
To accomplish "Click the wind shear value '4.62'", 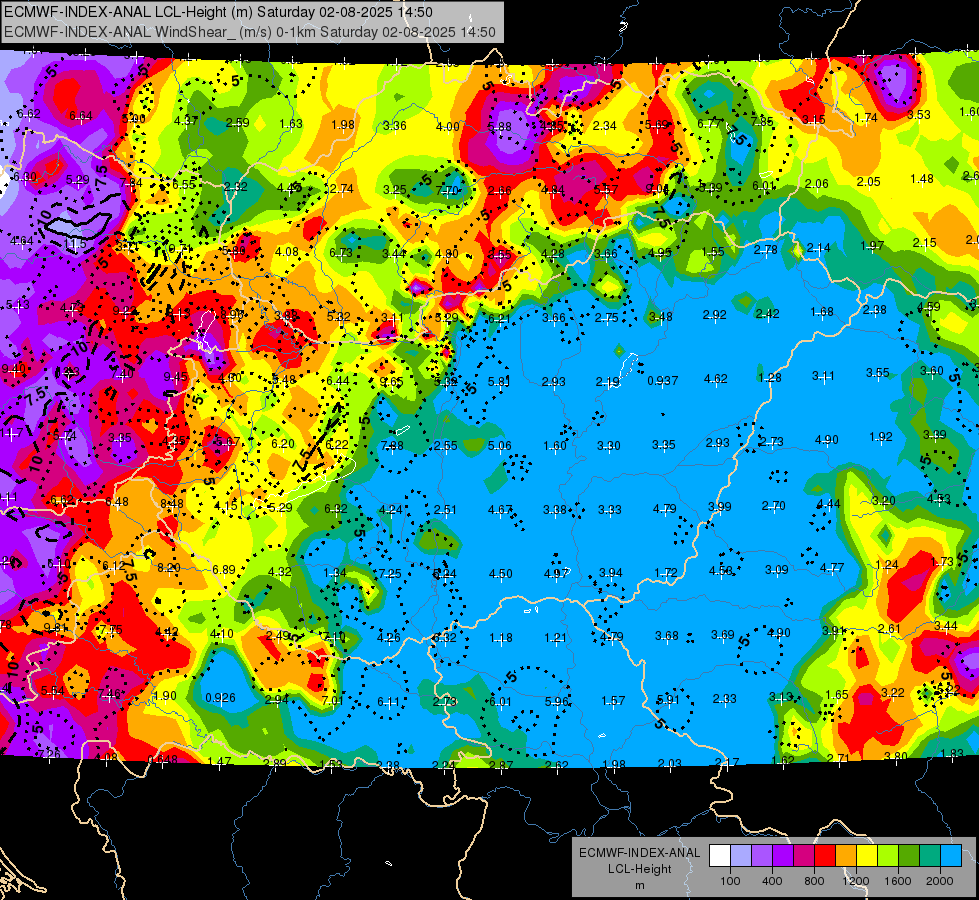I will [x=716, y=378].
